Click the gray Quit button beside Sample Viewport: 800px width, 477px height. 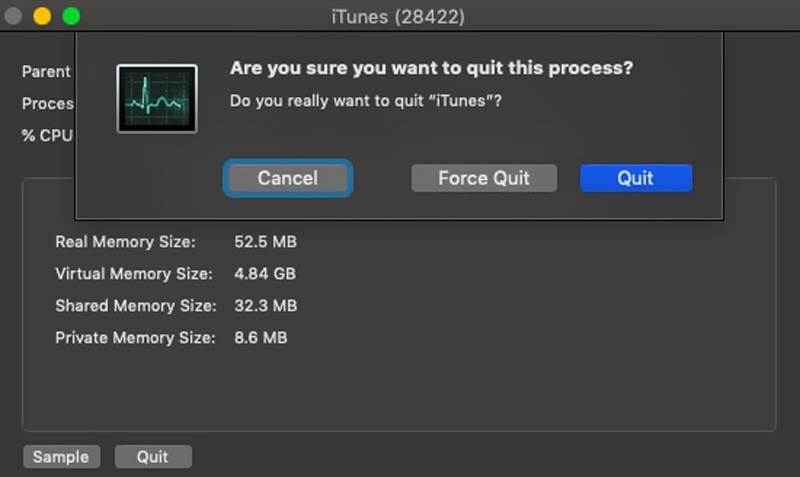[153, 457]
